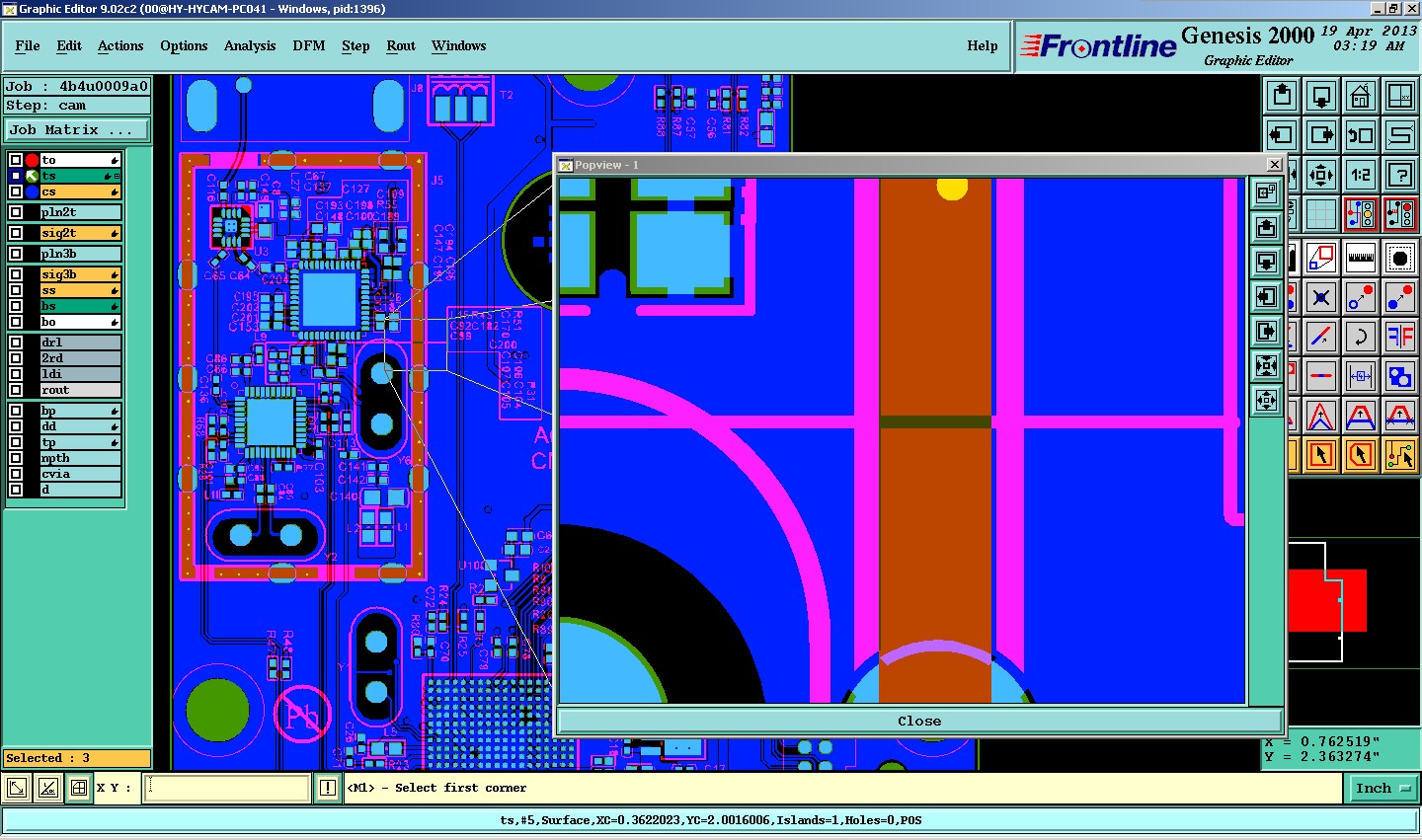
Task: Click zoom in arrows icon in Popview
Action: point(1267,366)
